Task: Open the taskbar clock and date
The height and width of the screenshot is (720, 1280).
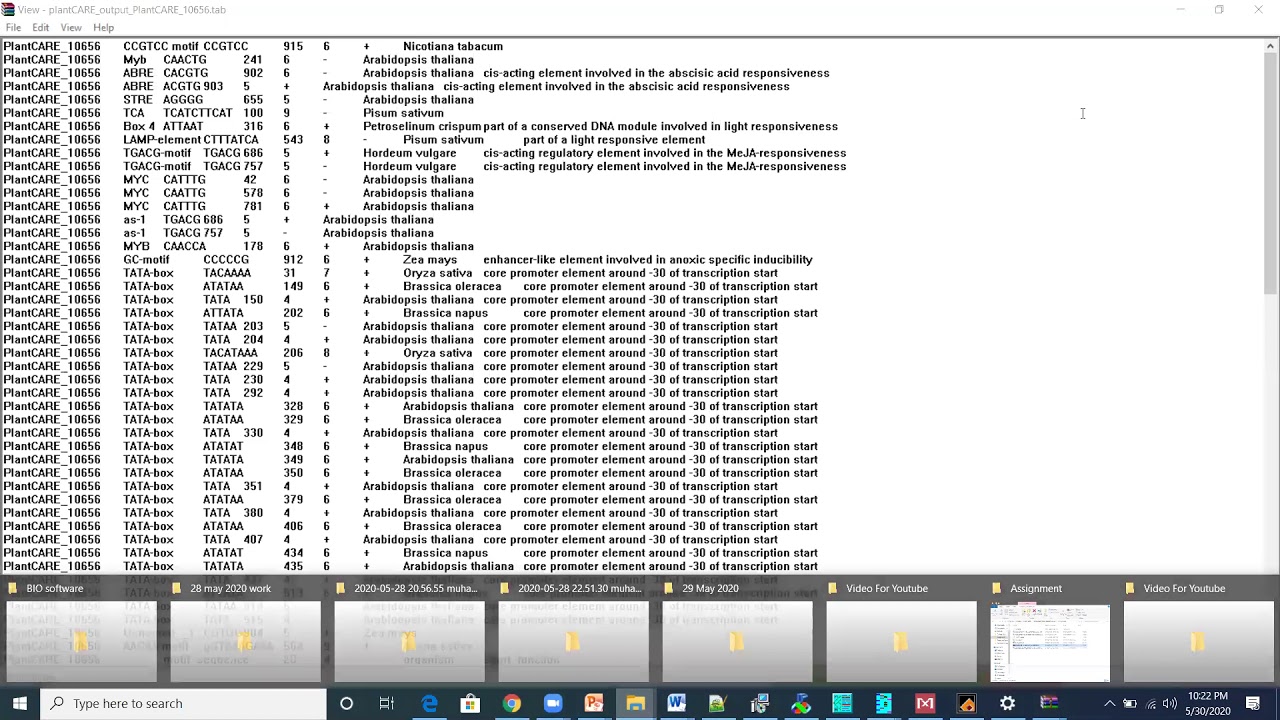Action: click(x=1209, y=704)
